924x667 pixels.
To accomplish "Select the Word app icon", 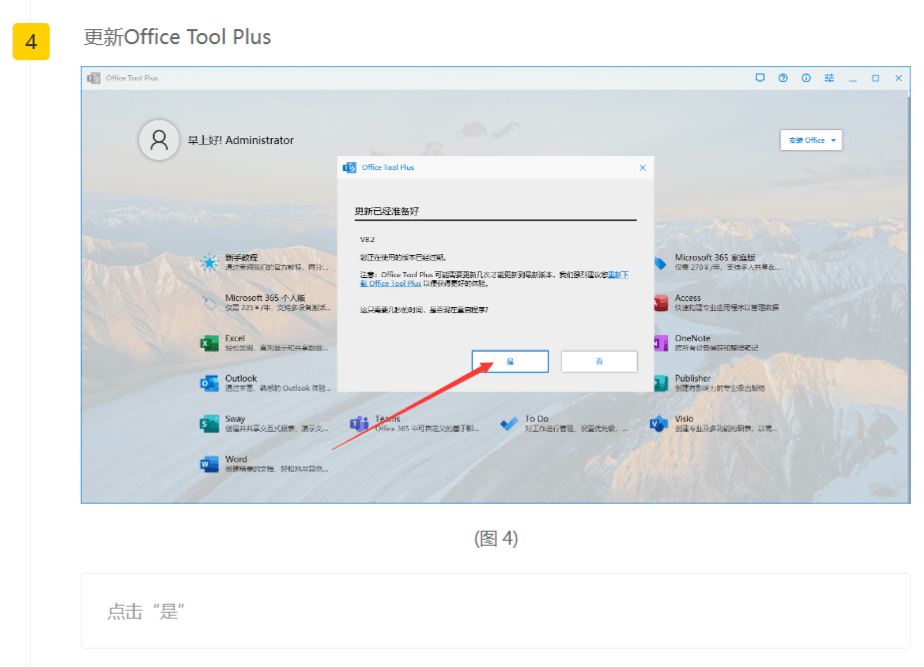I will click(x=209, y=464).
